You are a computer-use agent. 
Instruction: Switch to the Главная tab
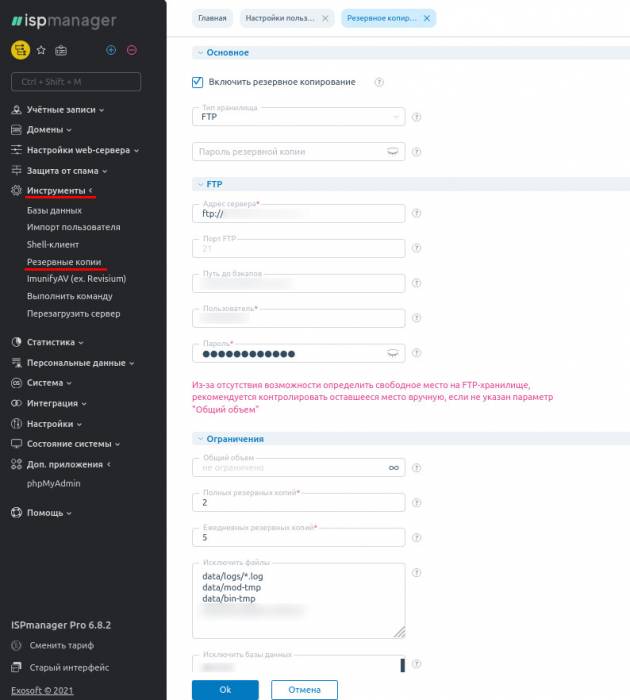(x=211, y=18)
